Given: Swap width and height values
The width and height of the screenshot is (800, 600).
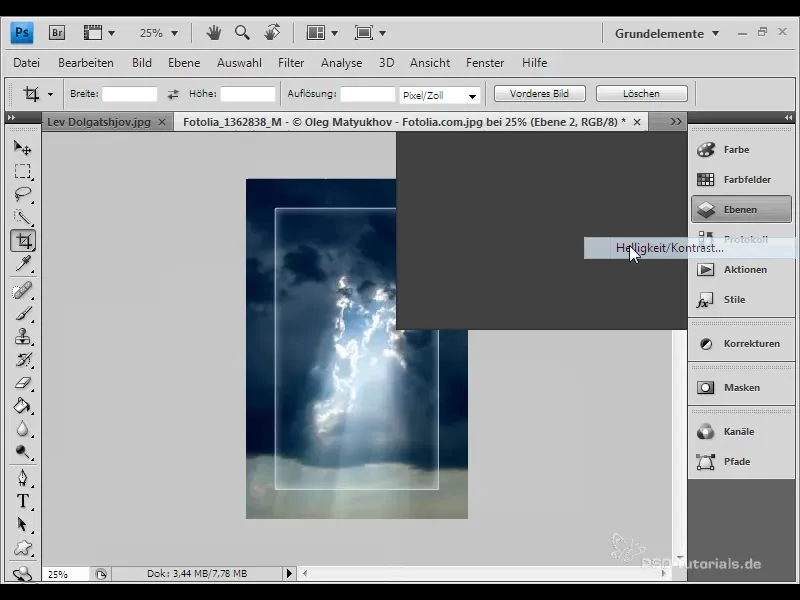Looking at the screenshot, I should click(173, 94).
